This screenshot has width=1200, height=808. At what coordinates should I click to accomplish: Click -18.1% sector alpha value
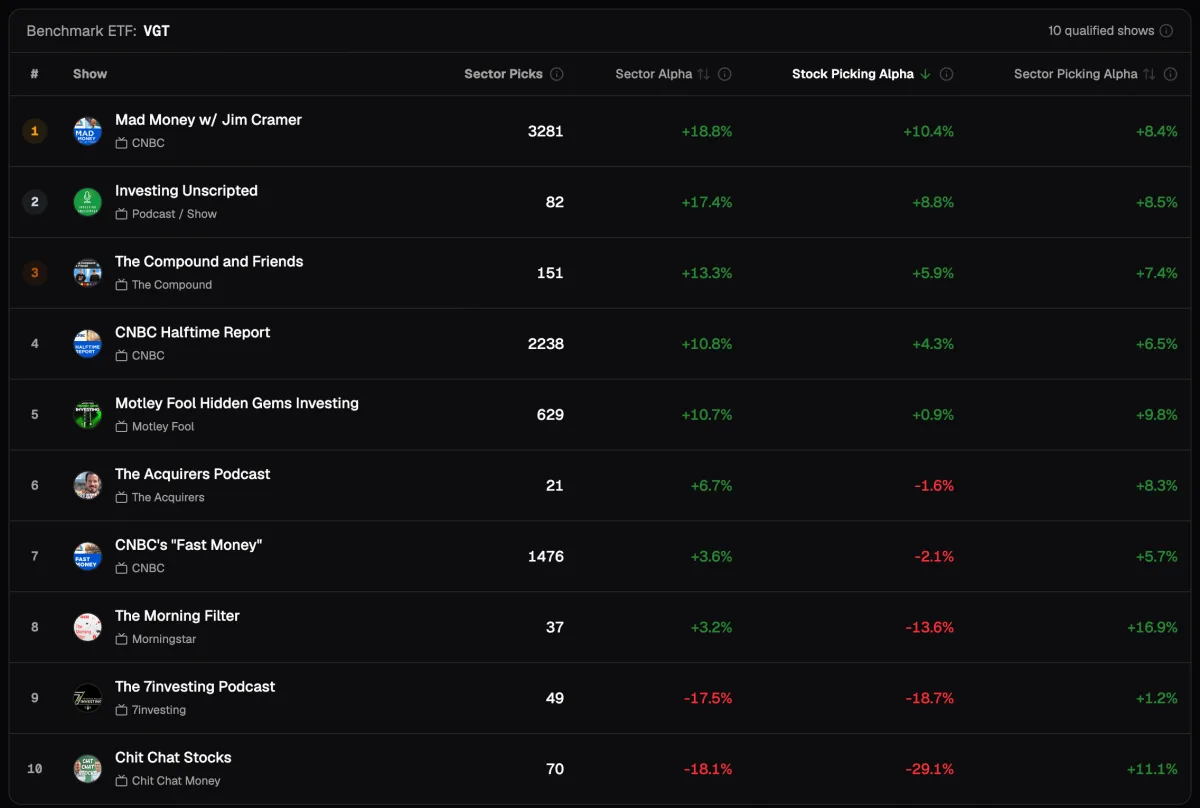708,769
